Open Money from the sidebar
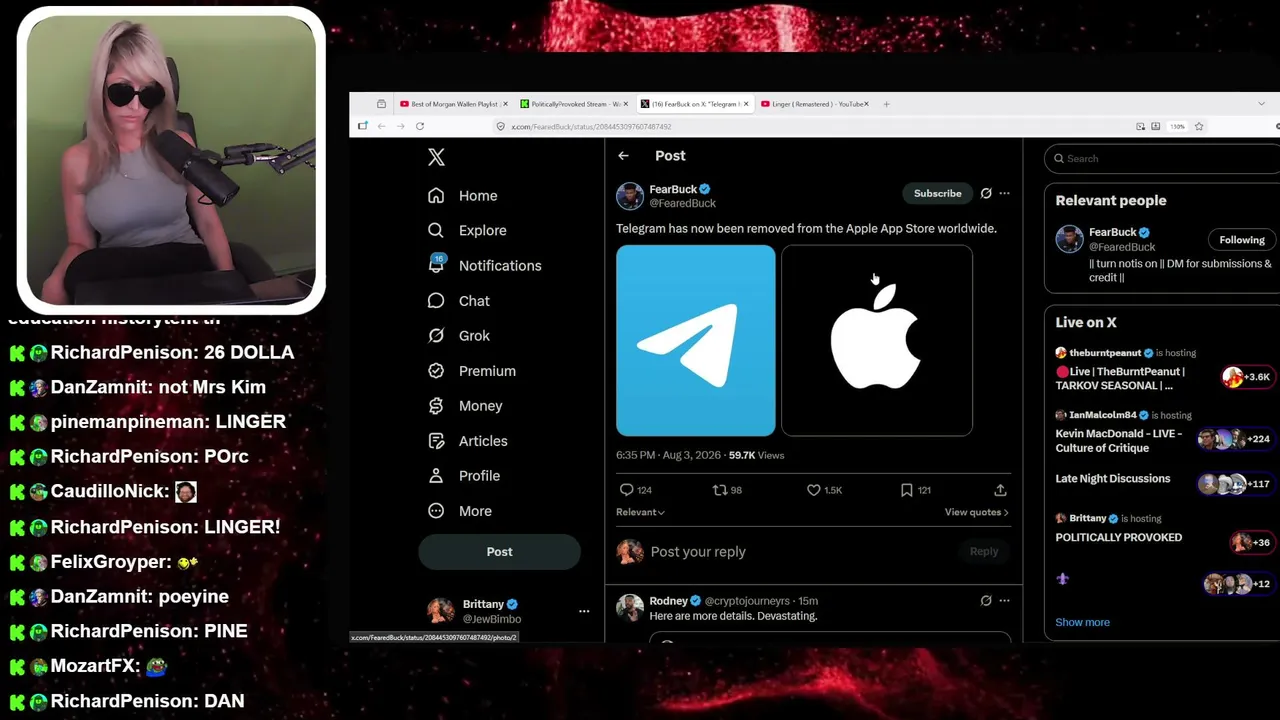Image resolution: width=1280 pixels, height=720 pixels. (x=465, y=406)
